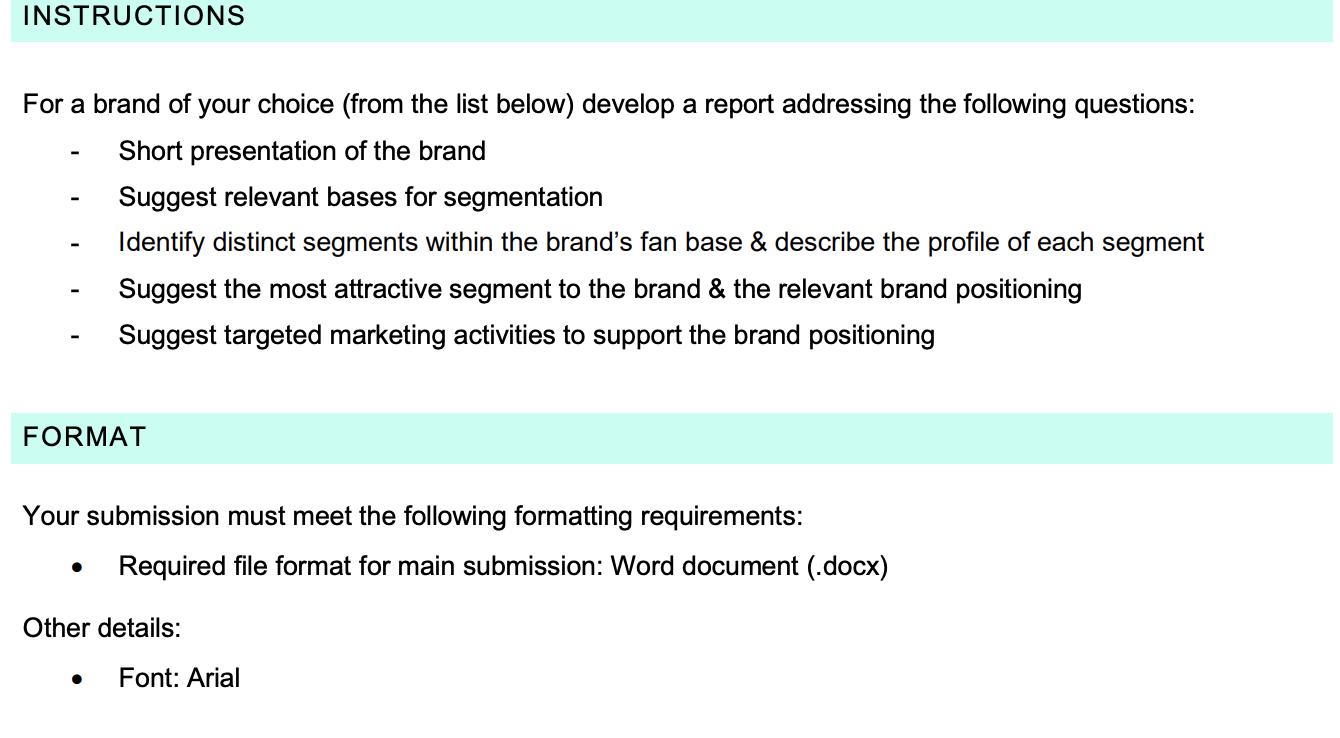Click 'Your submission must meet' sentence
The image size is (1340, 738).
[x=413, y=516]
